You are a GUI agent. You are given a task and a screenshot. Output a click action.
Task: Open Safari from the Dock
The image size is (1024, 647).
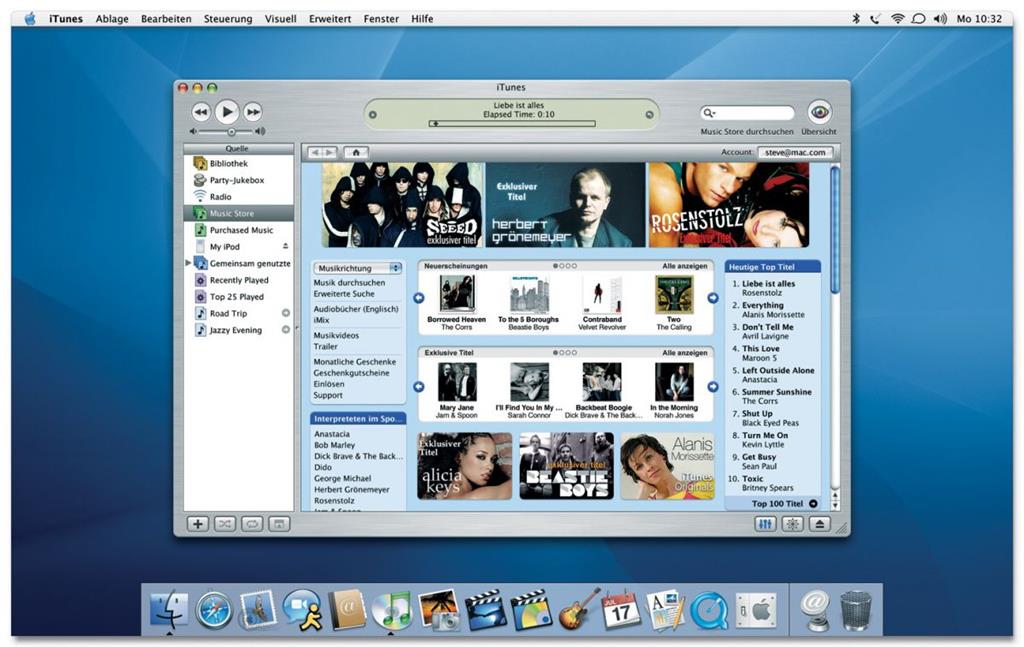(214, 611)
